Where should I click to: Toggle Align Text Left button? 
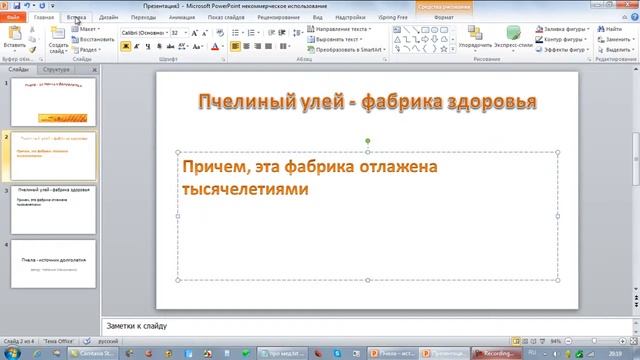pos(235,46)
